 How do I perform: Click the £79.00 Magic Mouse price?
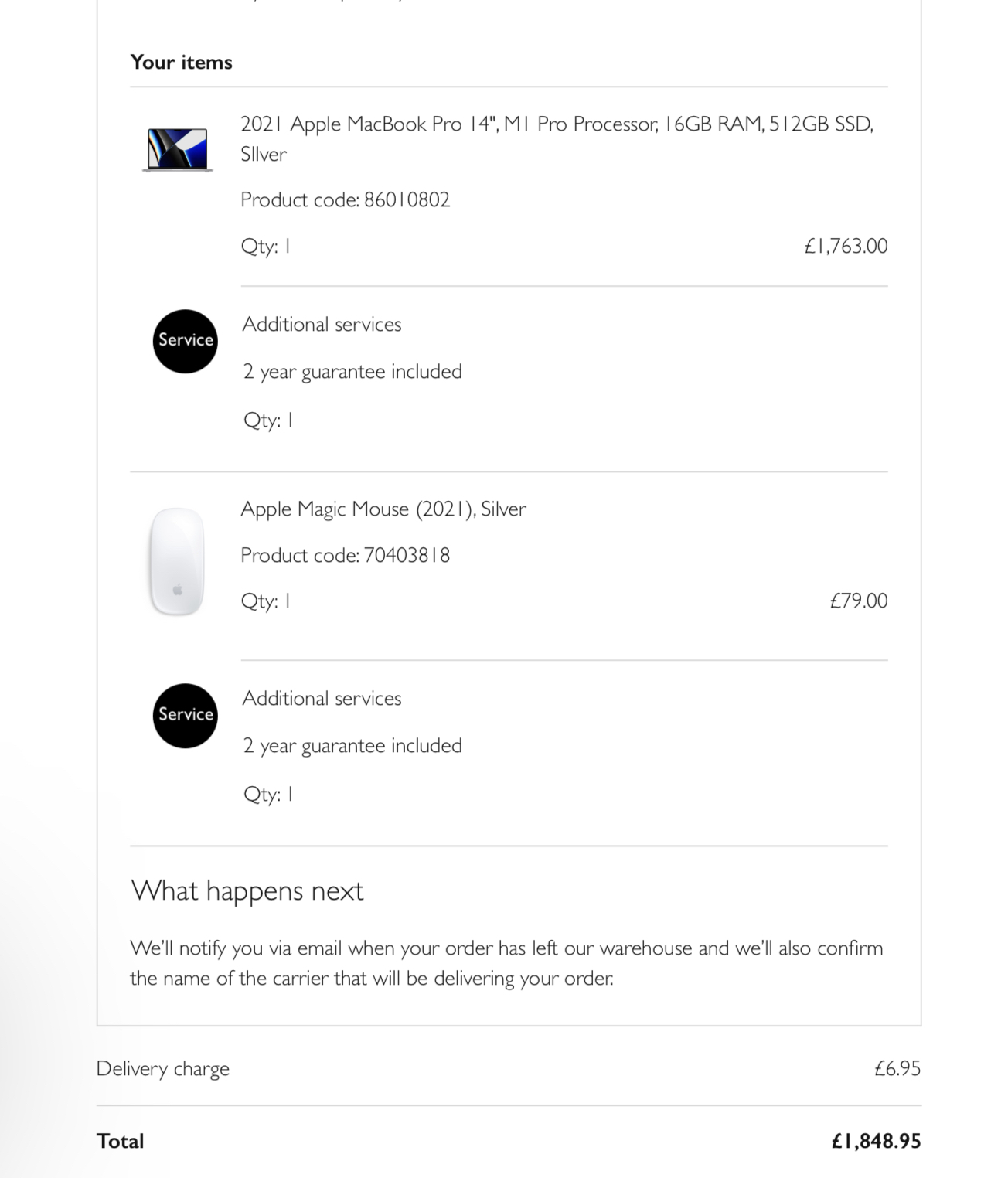click(x=858, y=601)
